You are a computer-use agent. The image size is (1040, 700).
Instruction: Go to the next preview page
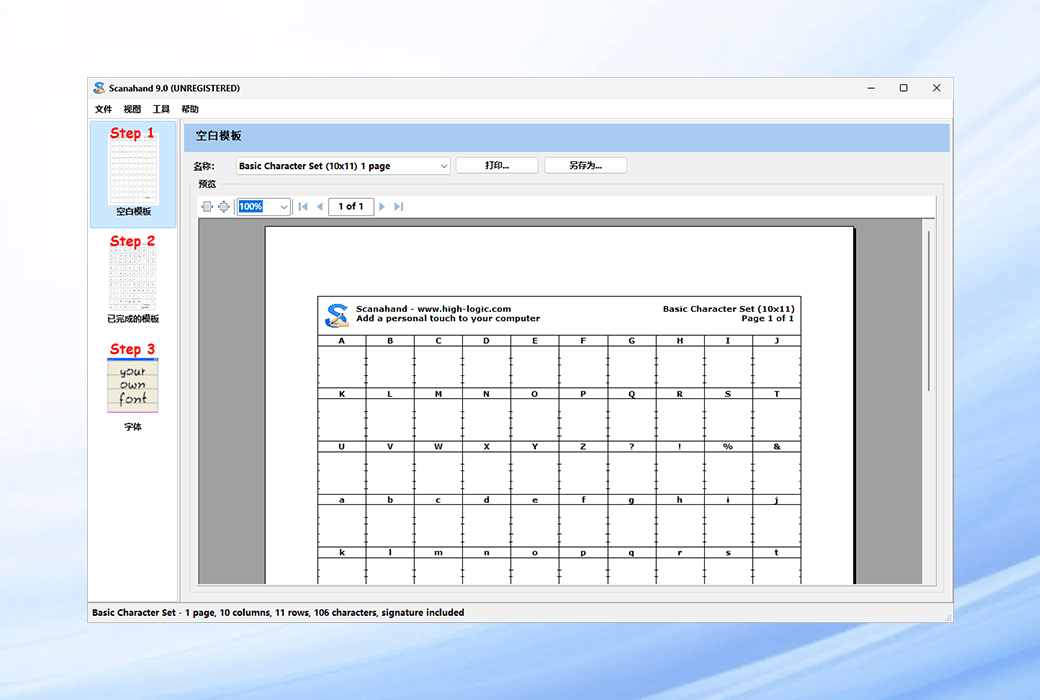click(382, 206)
